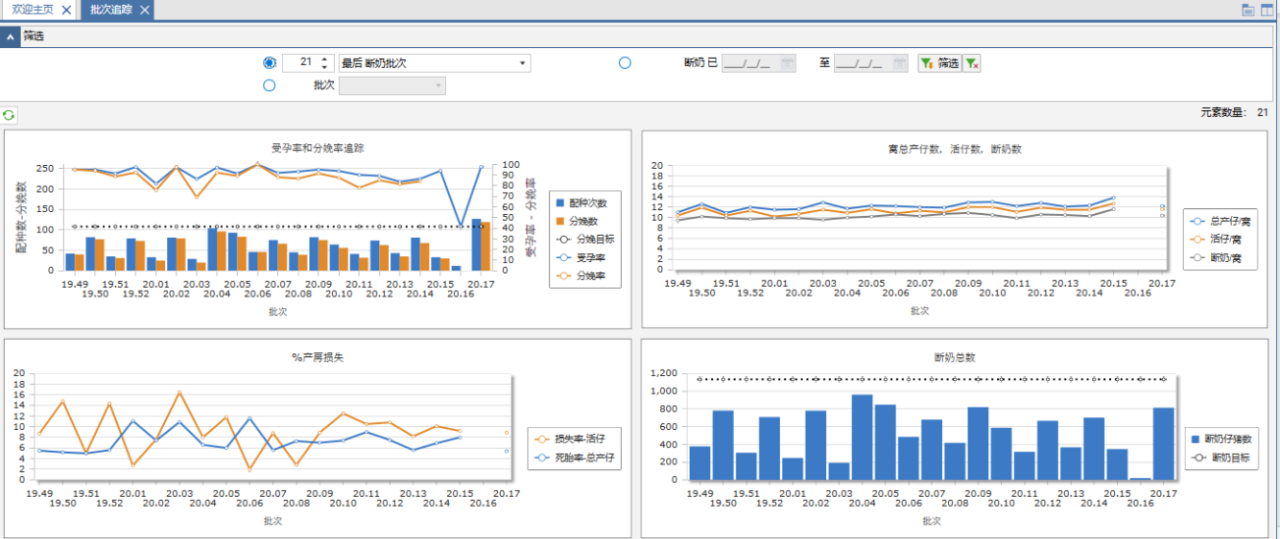Click the 断奶 已 start date input field
This screenshot has height=539, width=1280.
(x=748, y=63)
